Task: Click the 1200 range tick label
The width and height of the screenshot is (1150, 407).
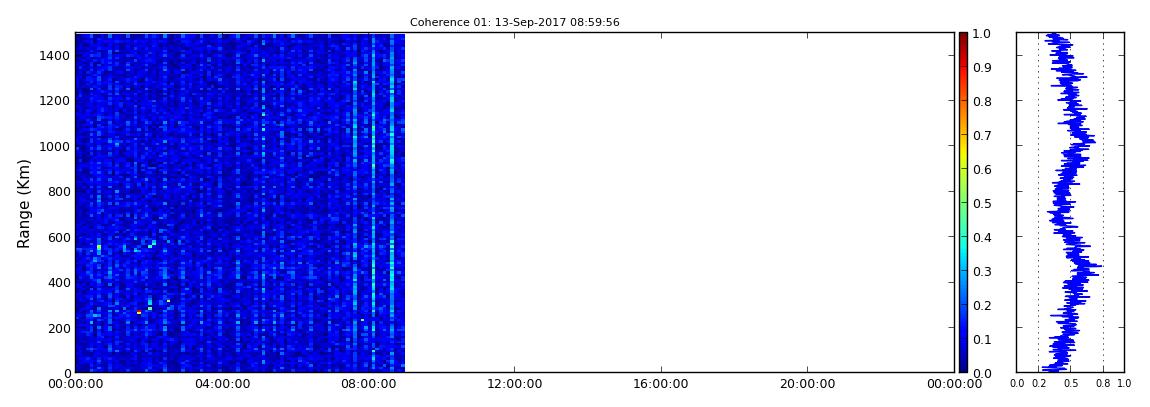Action: click(x=55, y=101)
